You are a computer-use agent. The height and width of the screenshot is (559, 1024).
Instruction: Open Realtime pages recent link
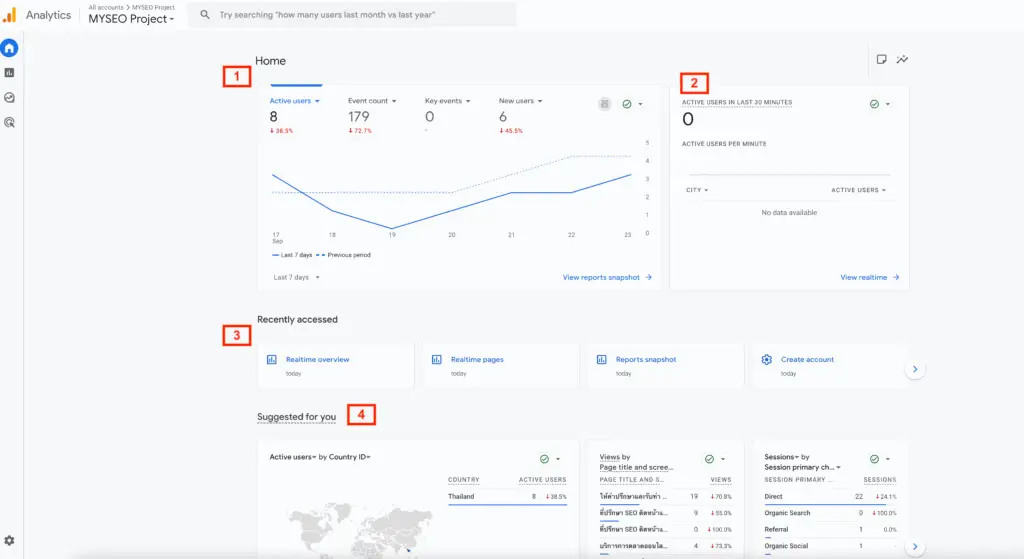point(477,360)
